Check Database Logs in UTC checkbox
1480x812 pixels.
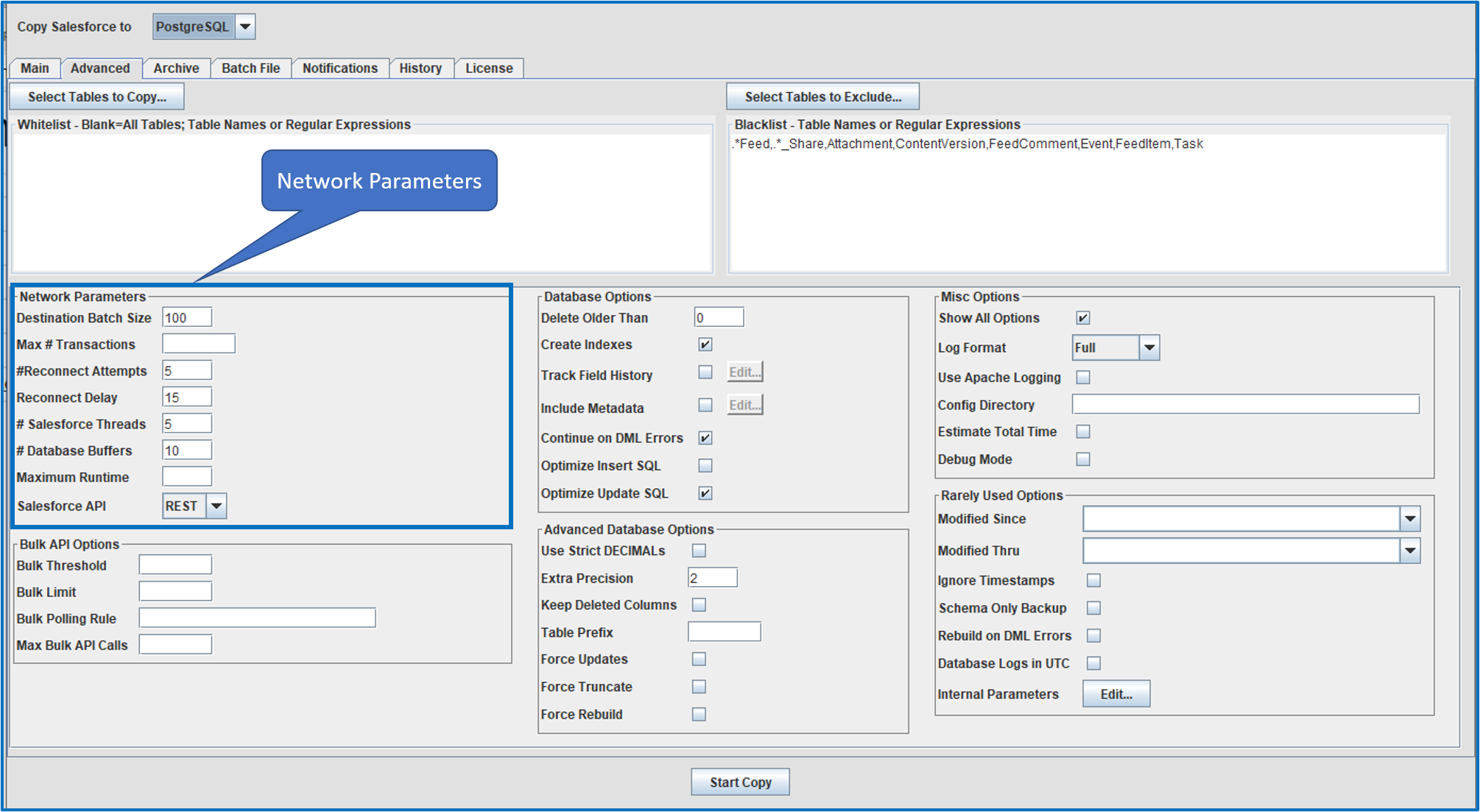[x=1094, y=663]
